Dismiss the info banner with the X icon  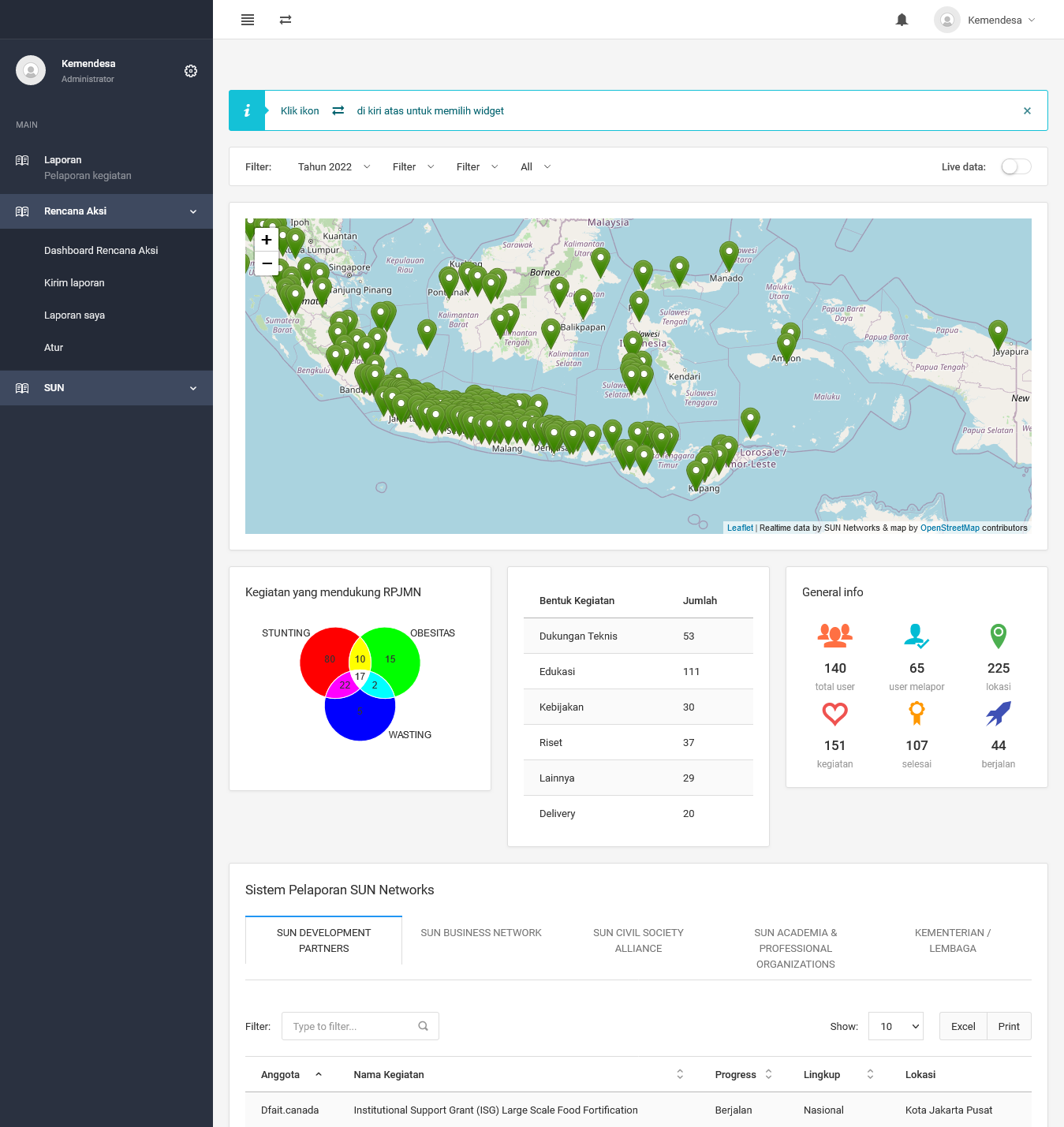[x=1027, y=111]
